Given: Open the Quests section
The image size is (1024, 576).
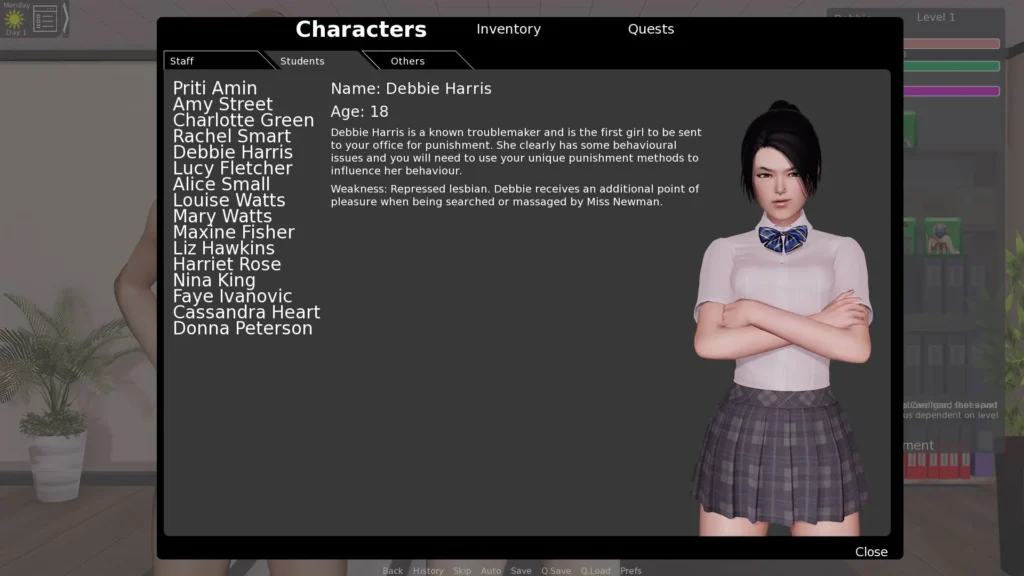Looking at the screenshot, I should tap(650, 29).
